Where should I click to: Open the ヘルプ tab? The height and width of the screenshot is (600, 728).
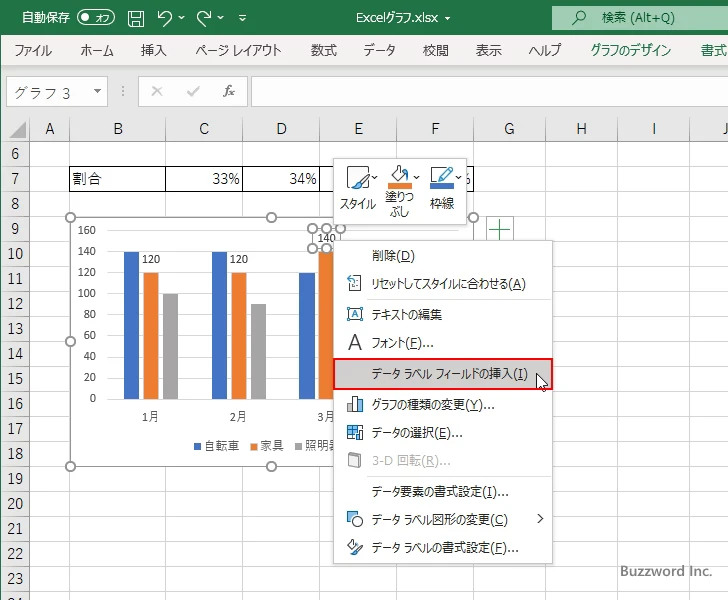(x=545, y=50)
